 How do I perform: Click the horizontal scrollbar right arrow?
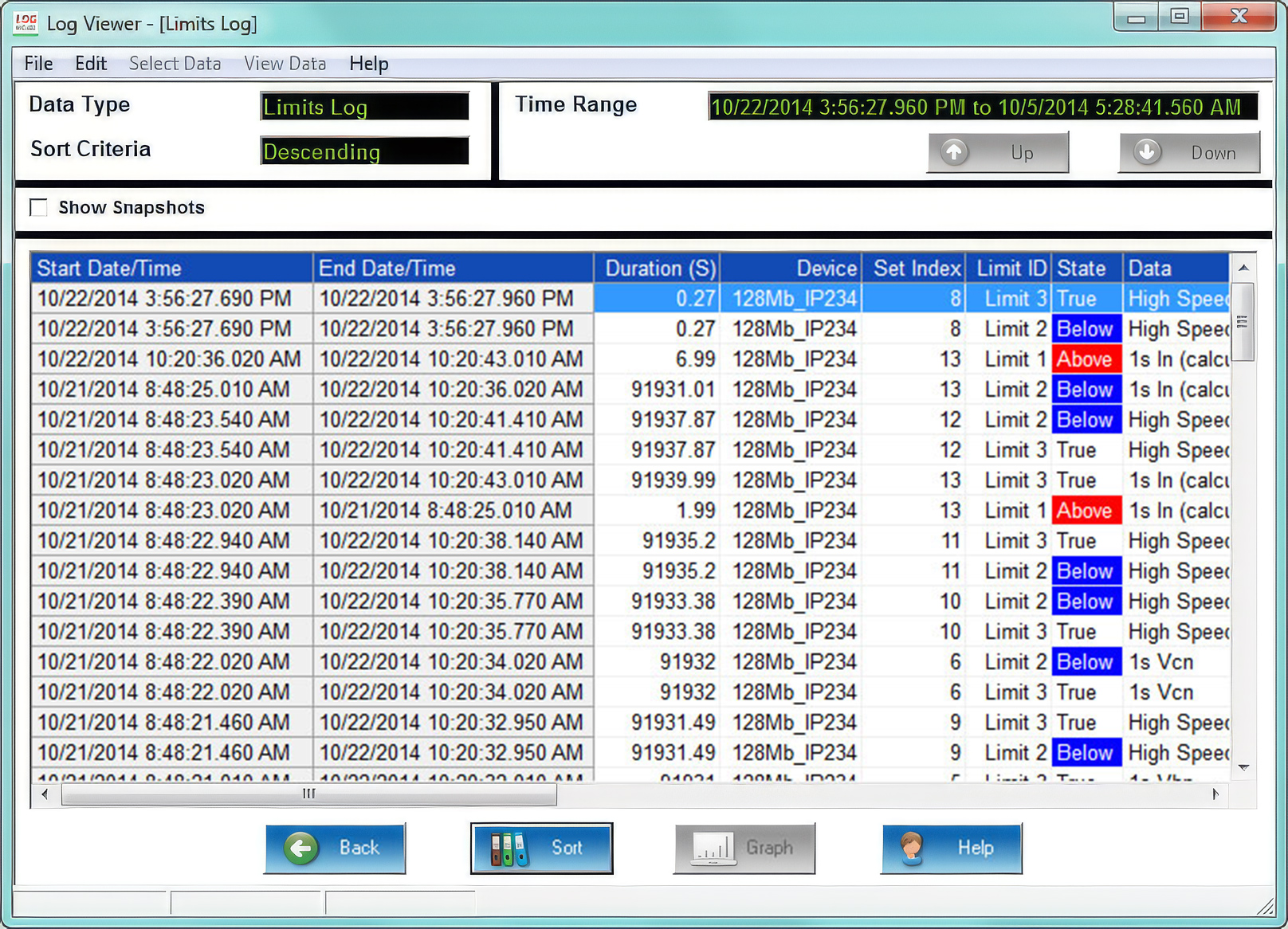point(1215,794)
